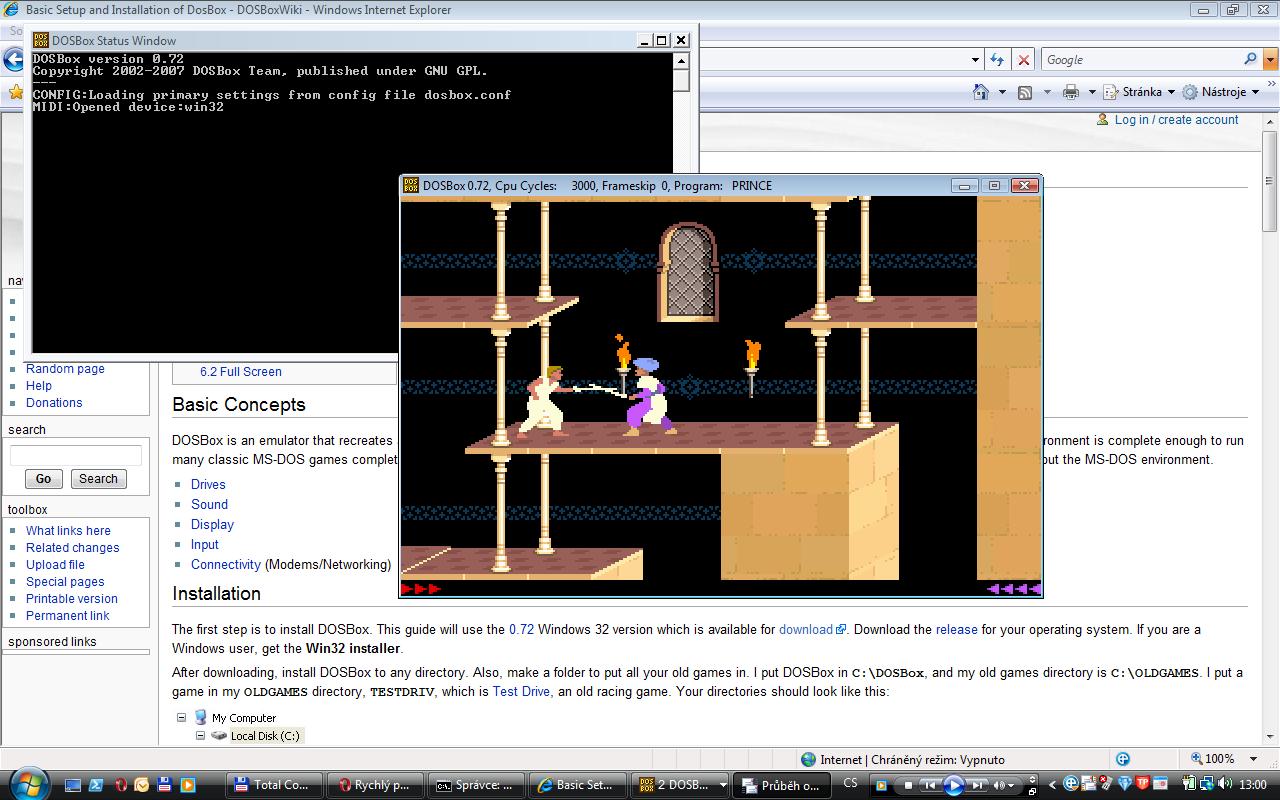Click the red stop loading icon
Screen dimensions: 1280x800
coord(1023,60)
